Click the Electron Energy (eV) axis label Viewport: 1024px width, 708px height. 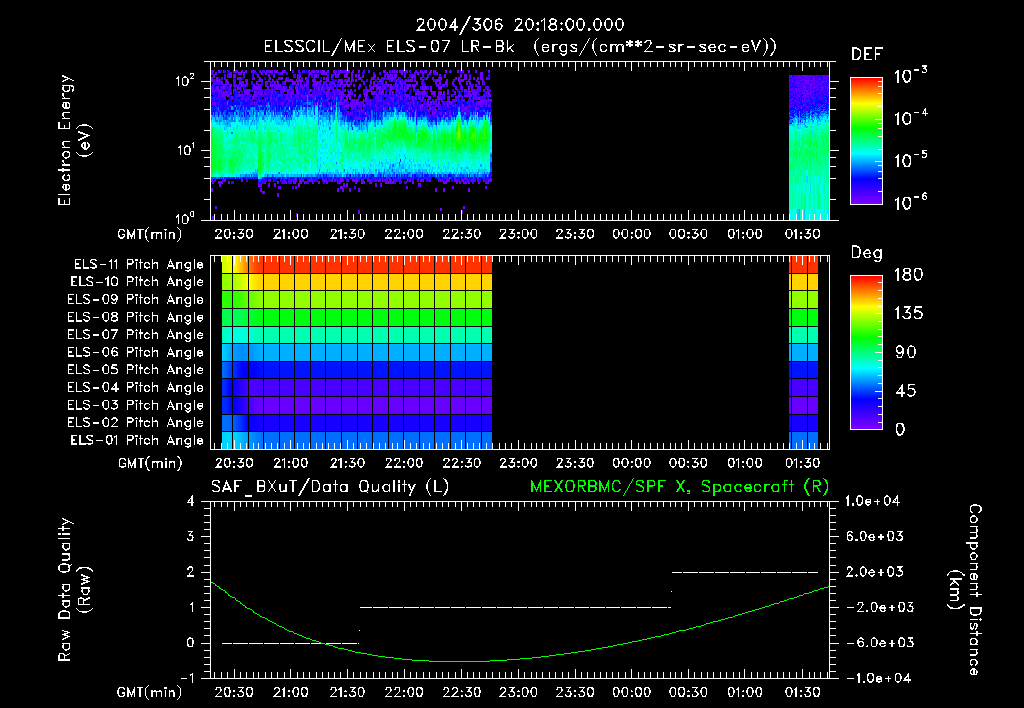74,140
